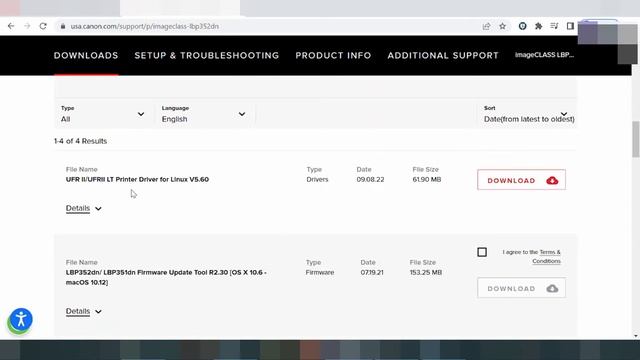Open the Terms & Conditions link
Screen dimensions: 640x360
pos(547,256)
